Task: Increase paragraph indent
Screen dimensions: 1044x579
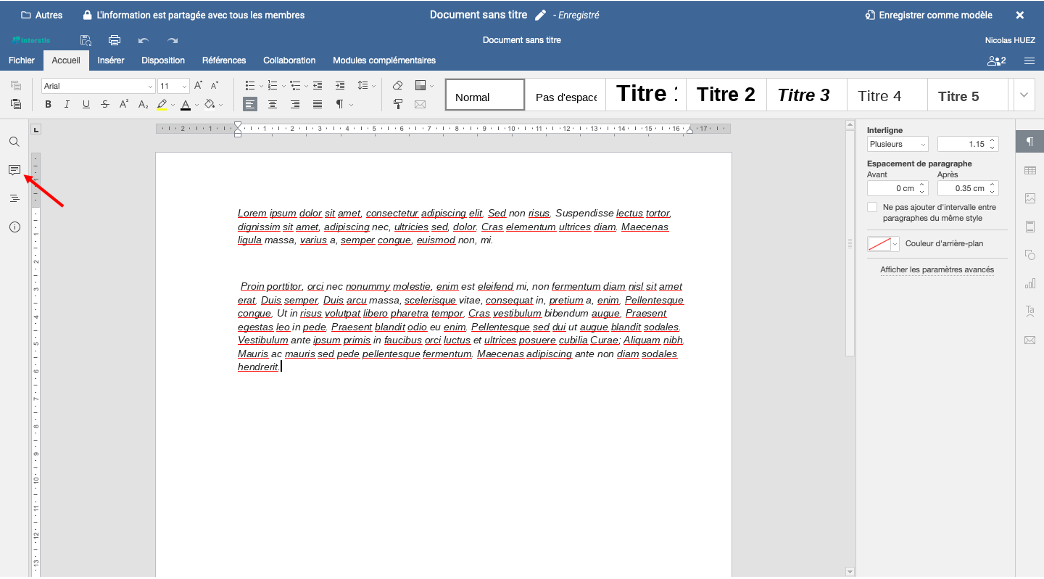Action: pos(340,86)
